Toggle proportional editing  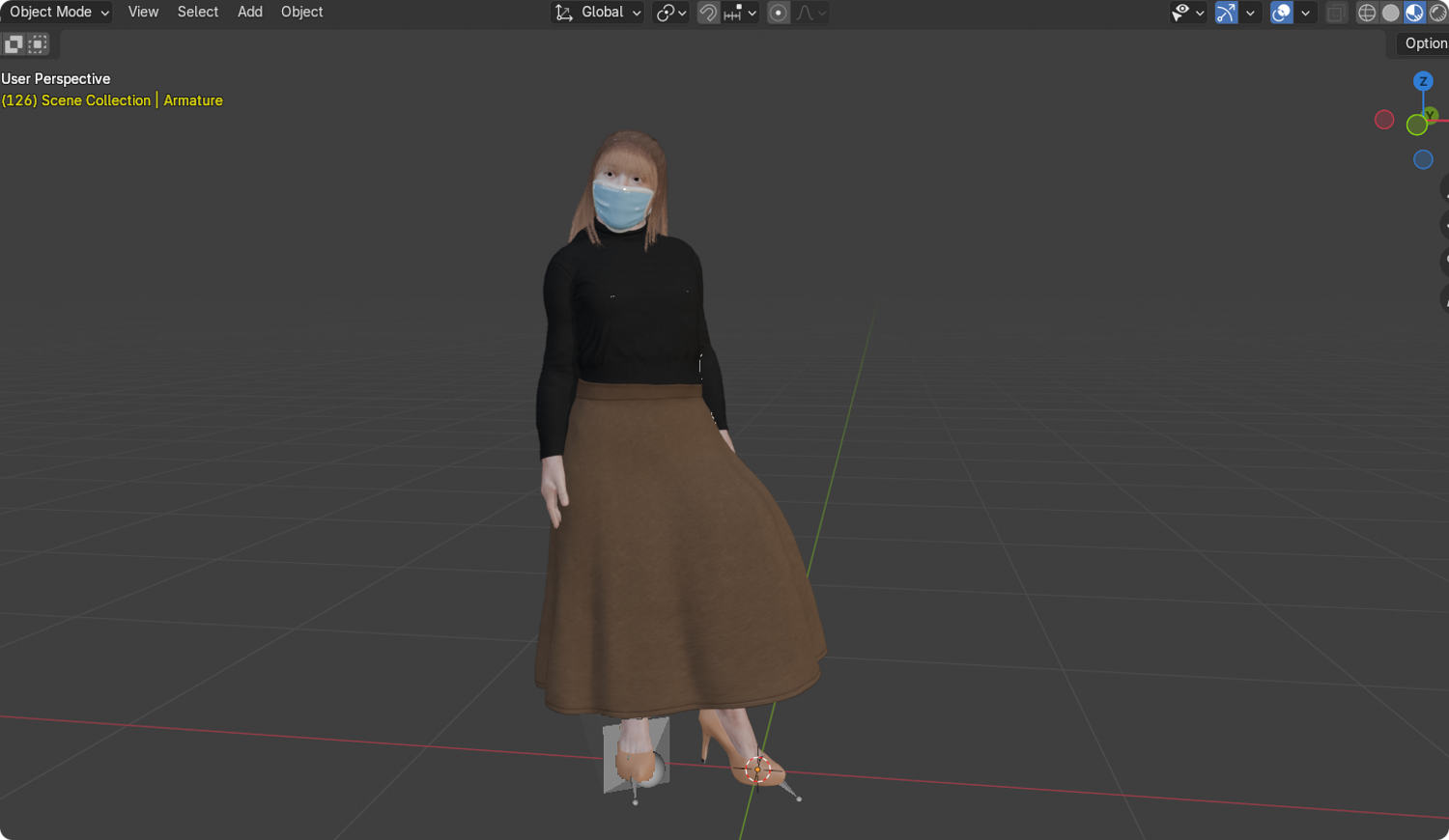779,13
